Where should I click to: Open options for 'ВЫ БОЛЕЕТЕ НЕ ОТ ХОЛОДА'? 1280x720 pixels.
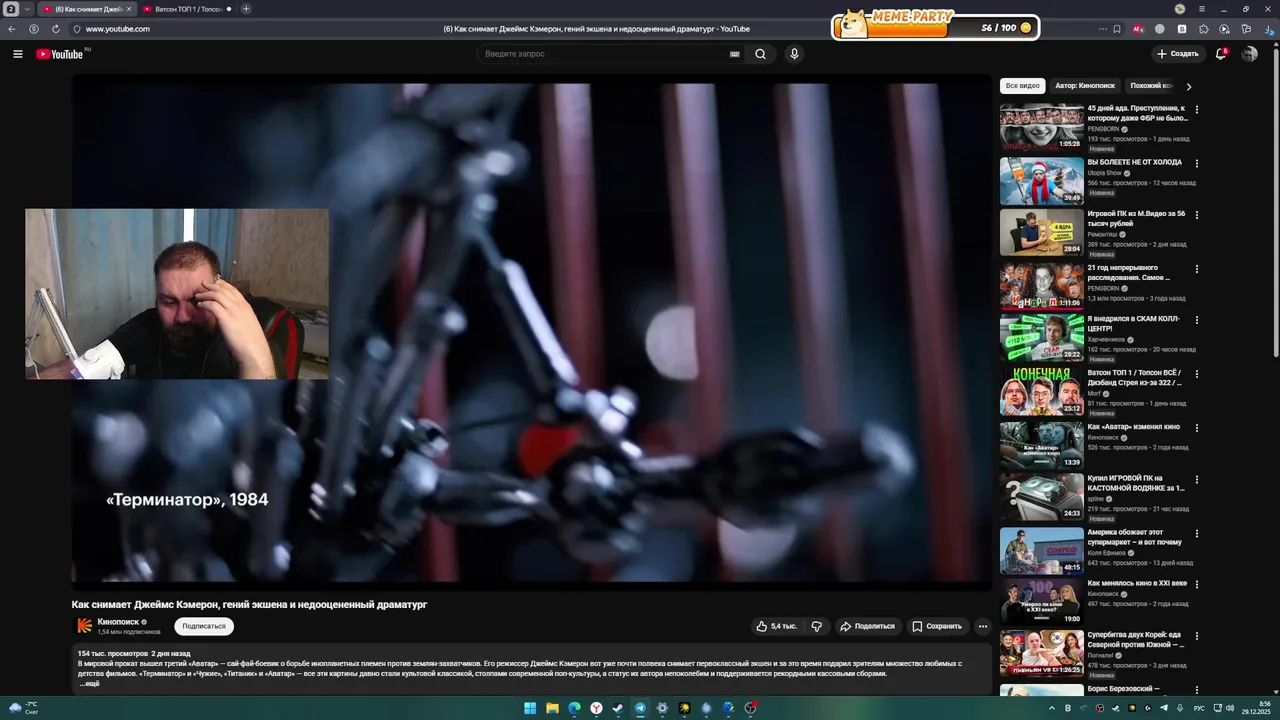point(1197,163)
